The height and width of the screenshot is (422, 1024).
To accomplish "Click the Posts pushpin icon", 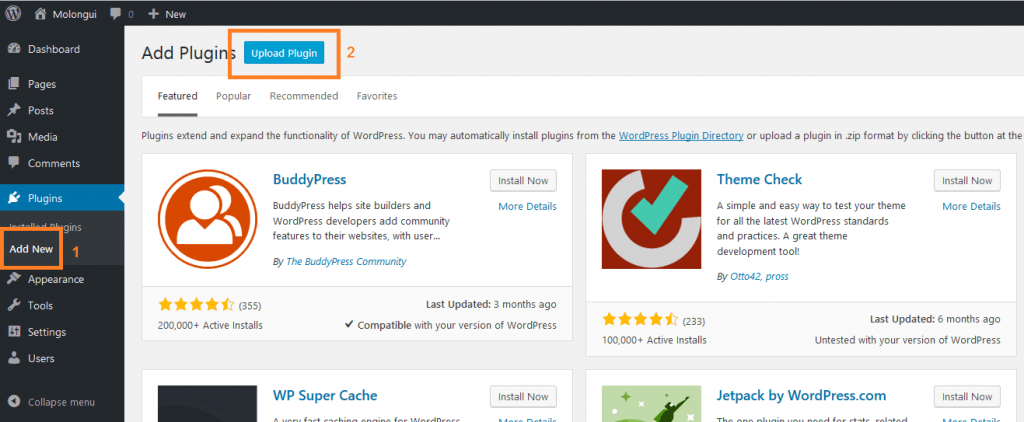I will [14, 110].
